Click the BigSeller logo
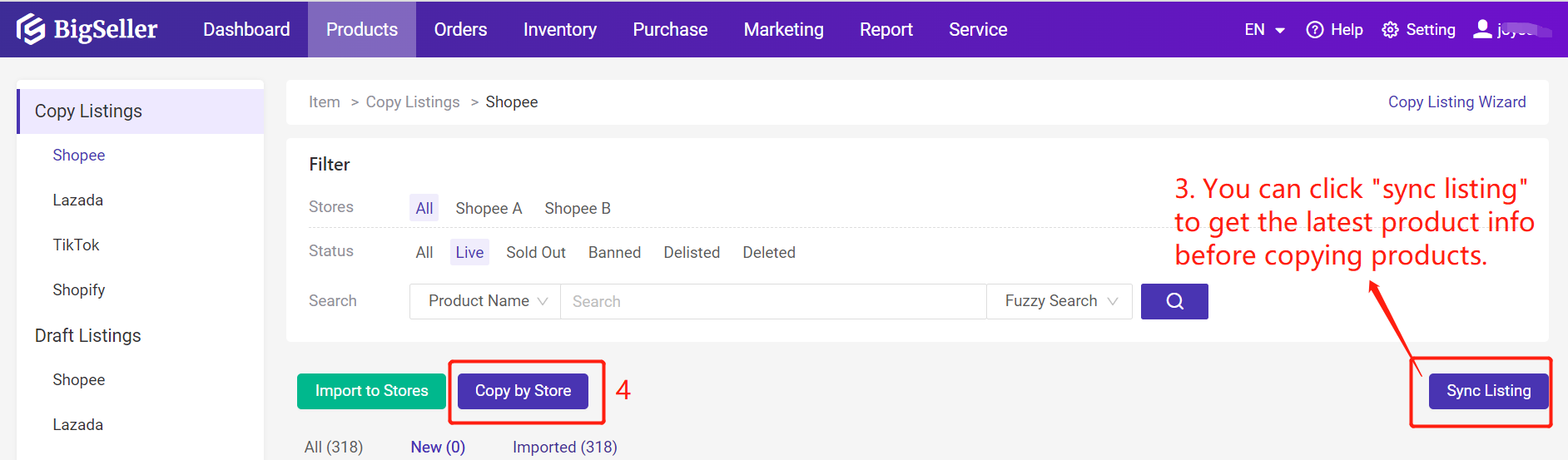Screen dimensions: 1568x460 tap(87, 29)
